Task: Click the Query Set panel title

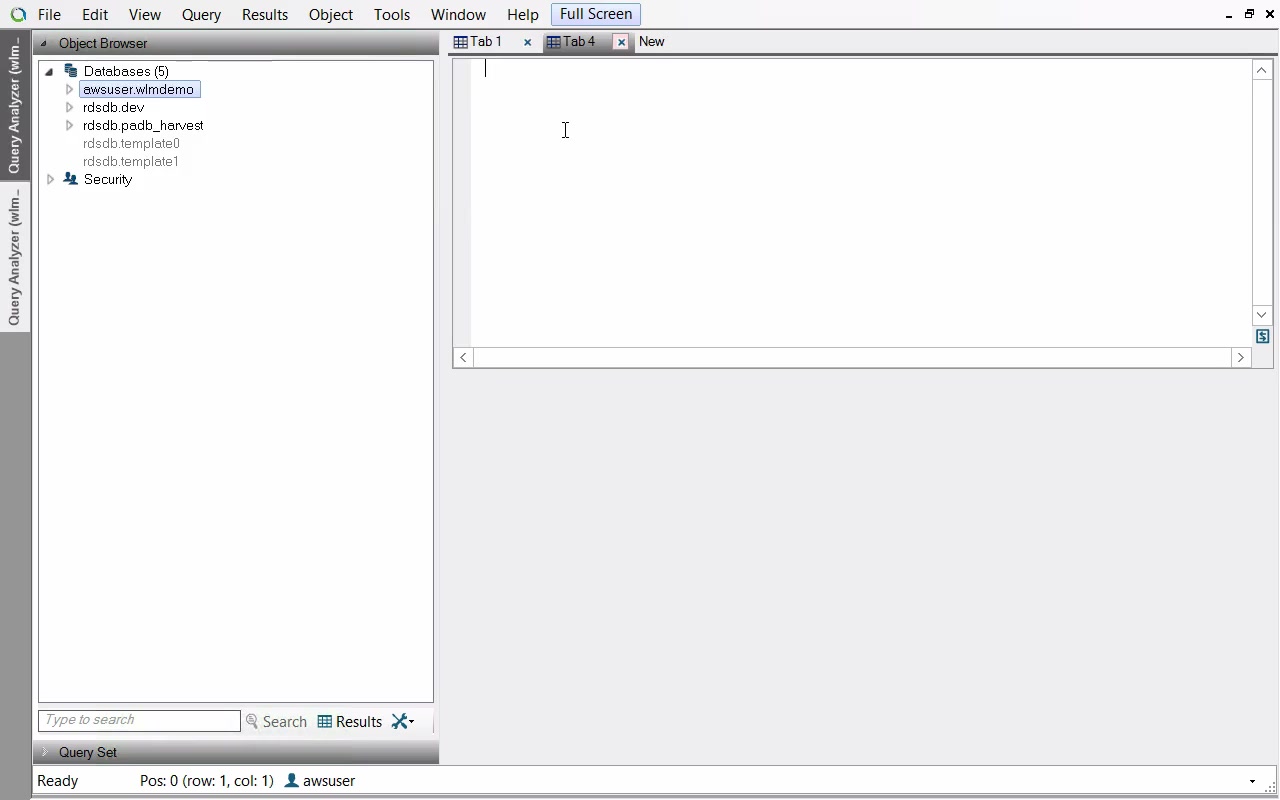Action: click(x=88, y=752)
